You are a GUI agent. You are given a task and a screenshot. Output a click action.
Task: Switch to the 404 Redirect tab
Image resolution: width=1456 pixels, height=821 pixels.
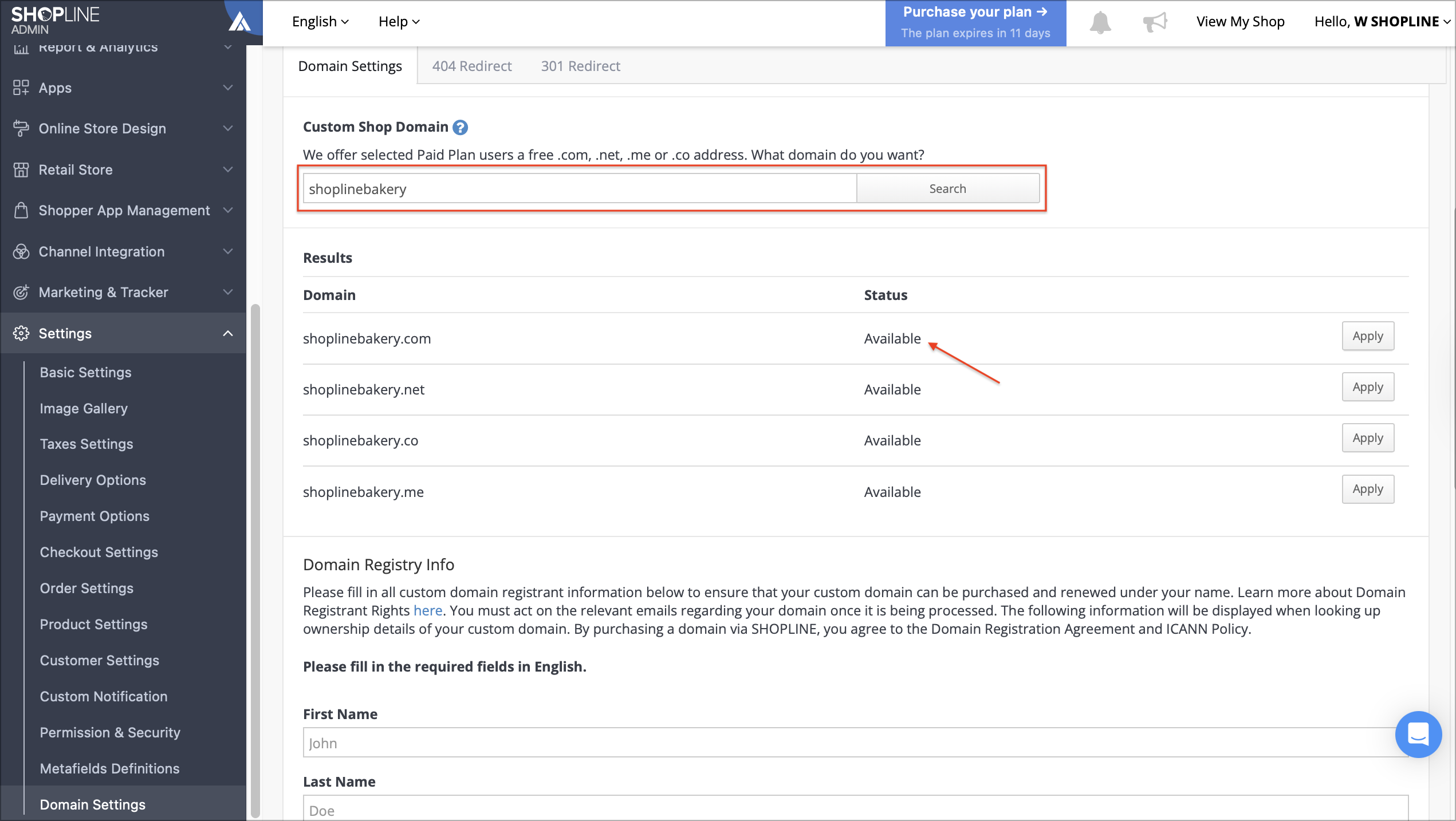(x=472, y=66)
